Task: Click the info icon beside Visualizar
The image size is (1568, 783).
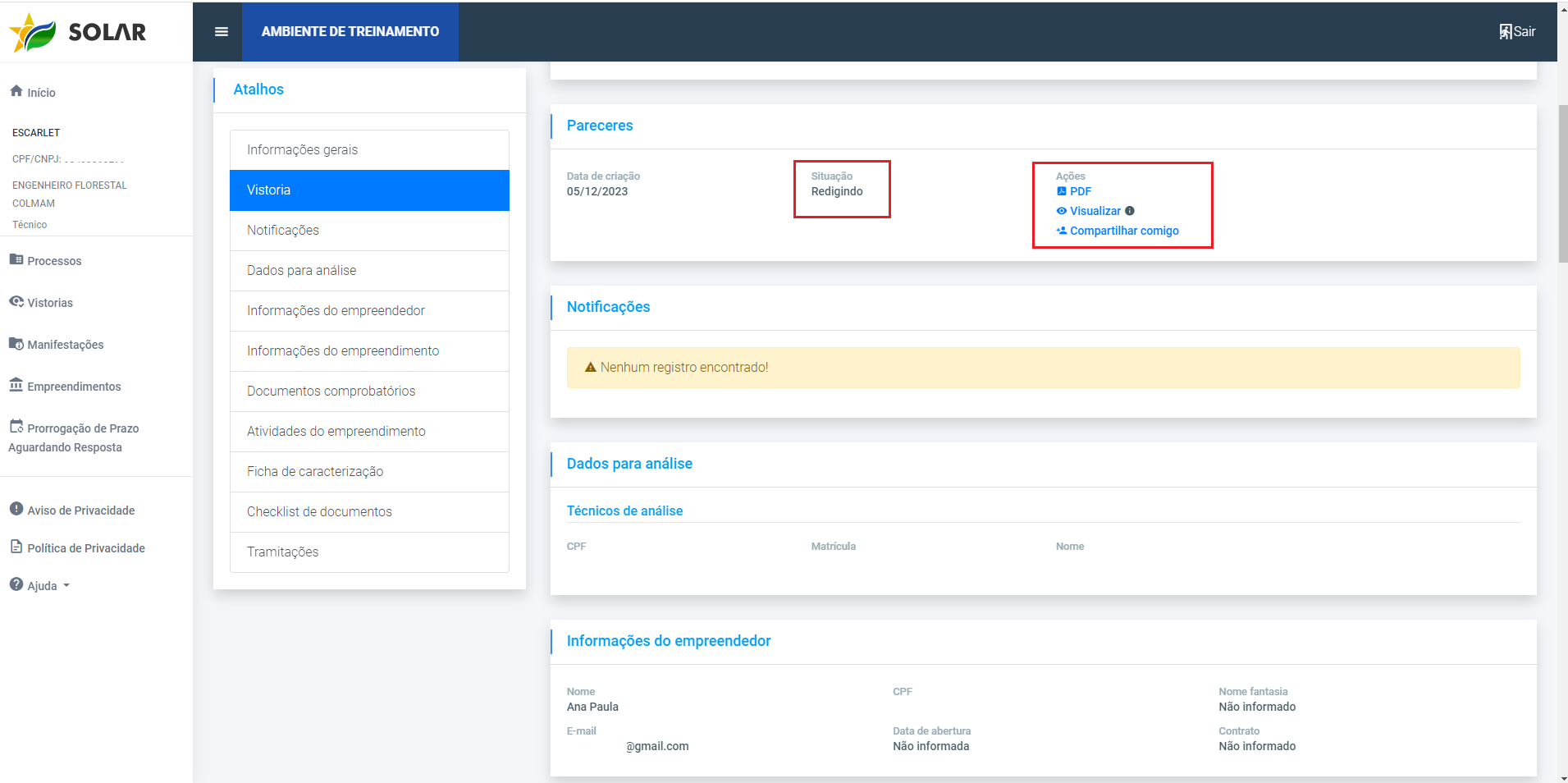Action: tap(1130, 211)
